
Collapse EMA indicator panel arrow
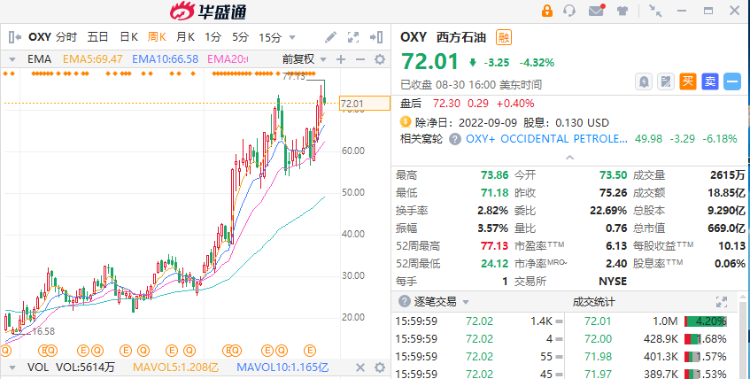point(12,60)
